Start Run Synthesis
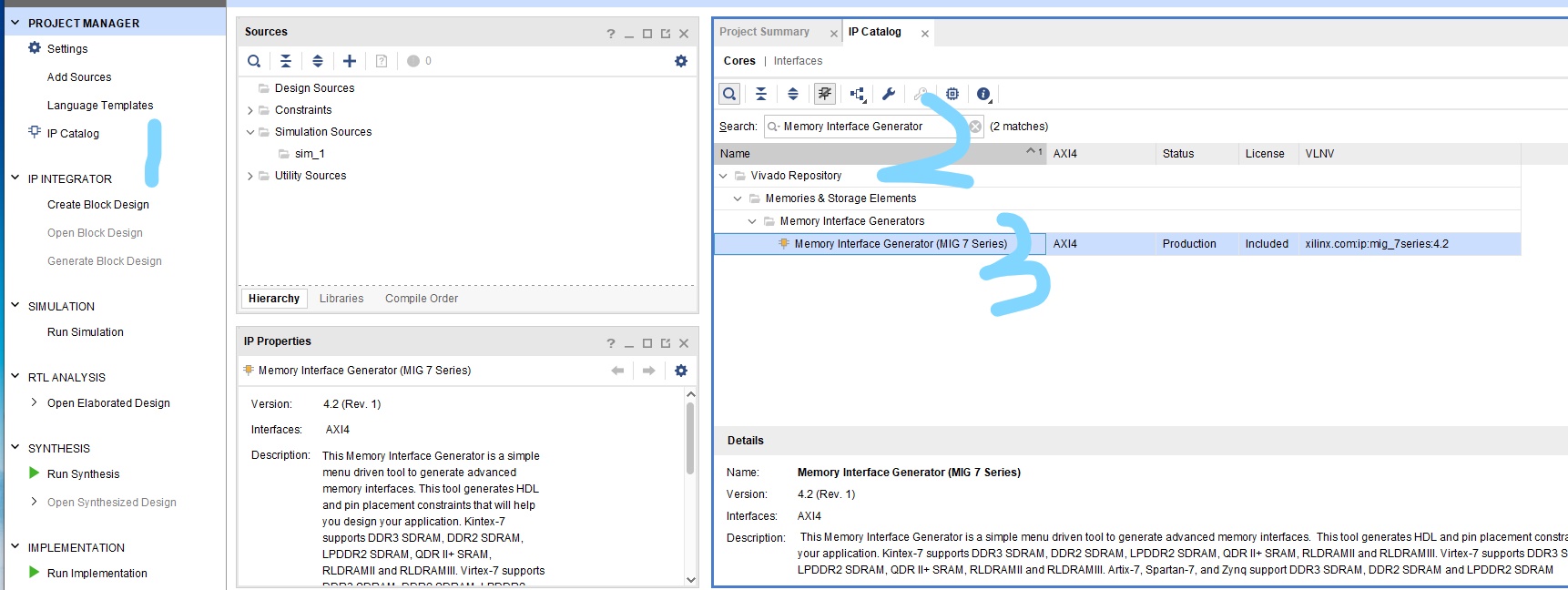Viewport: 1568px width, 590px height. point(84,474)
